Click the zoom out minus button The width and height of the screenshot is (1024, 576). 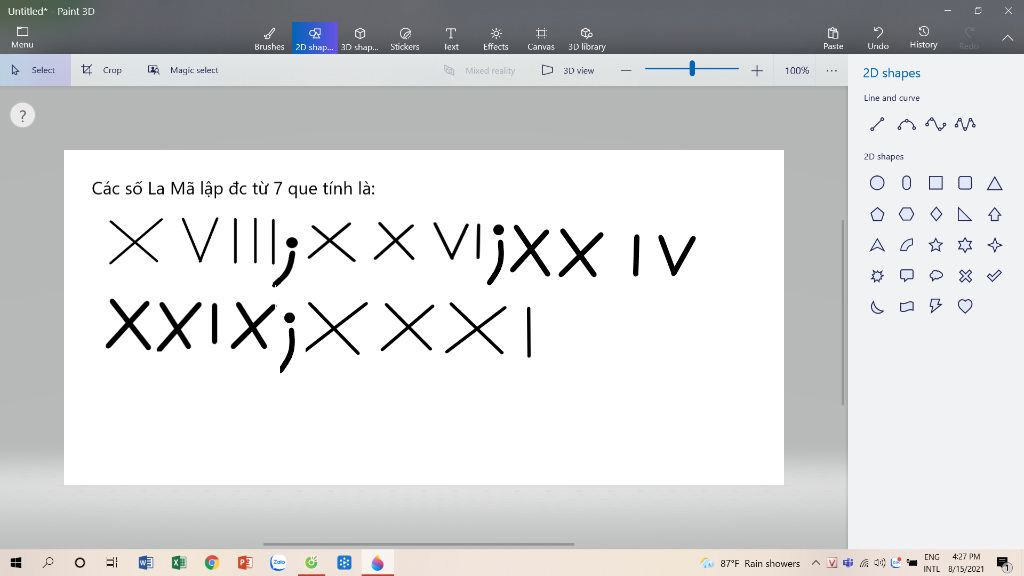626,70
